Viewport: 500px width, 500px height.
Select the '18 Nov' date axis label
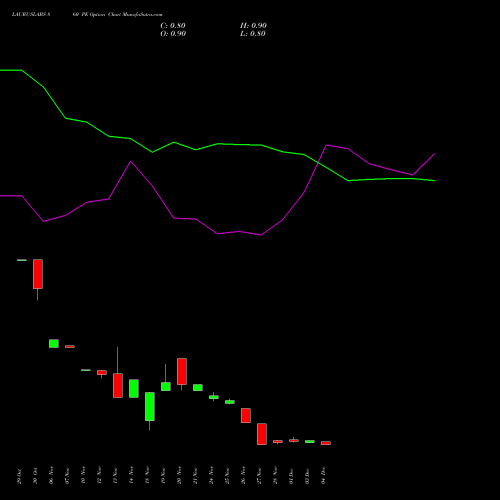[147, 476]
